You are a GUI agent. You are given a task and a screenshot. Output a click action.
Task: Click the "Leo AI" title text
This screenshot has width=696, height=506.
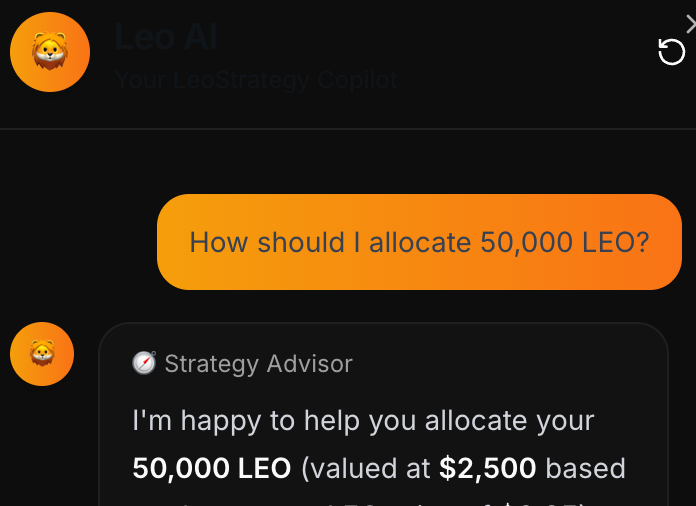[x=165, y=37]
